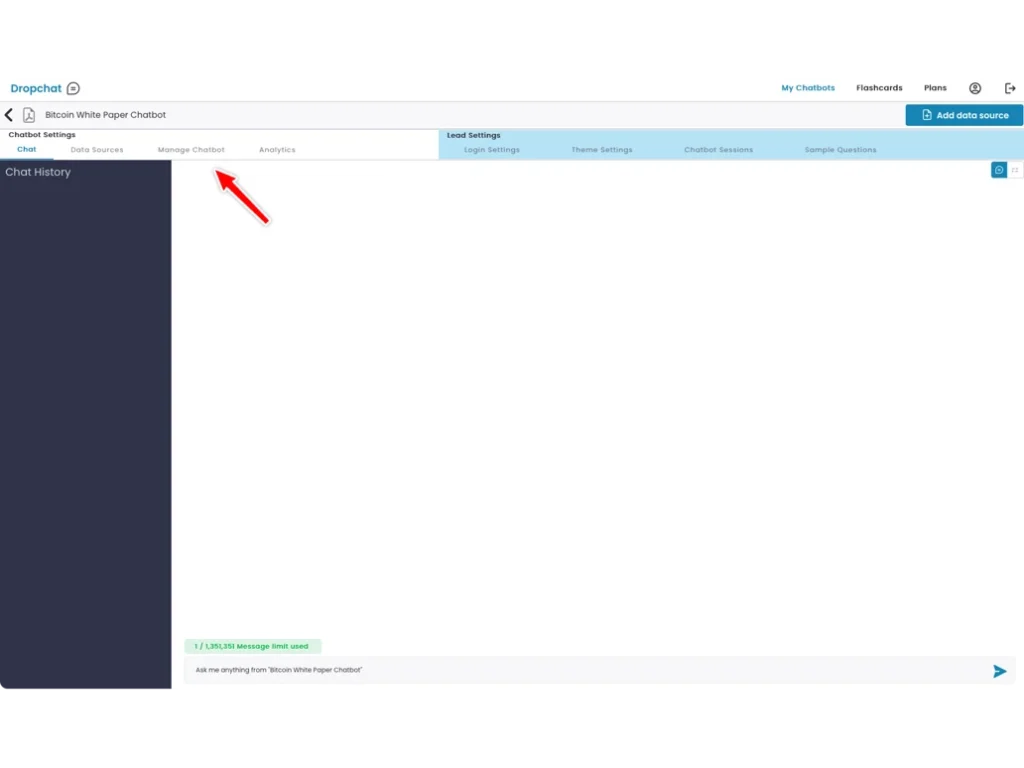
Task: Click the Lead Settings label
Action: click(473, 135)
